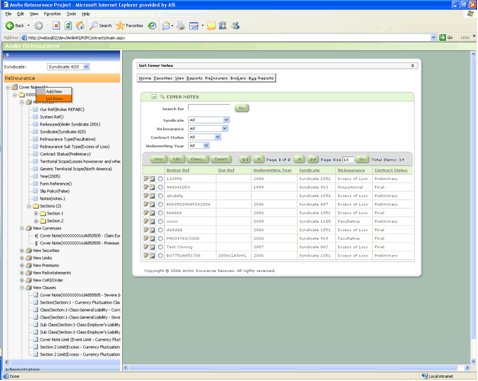Viewport: 478px width, 381px height.
Task: Select the radio button for row FN004760/2006
Action: click(160, 238)
